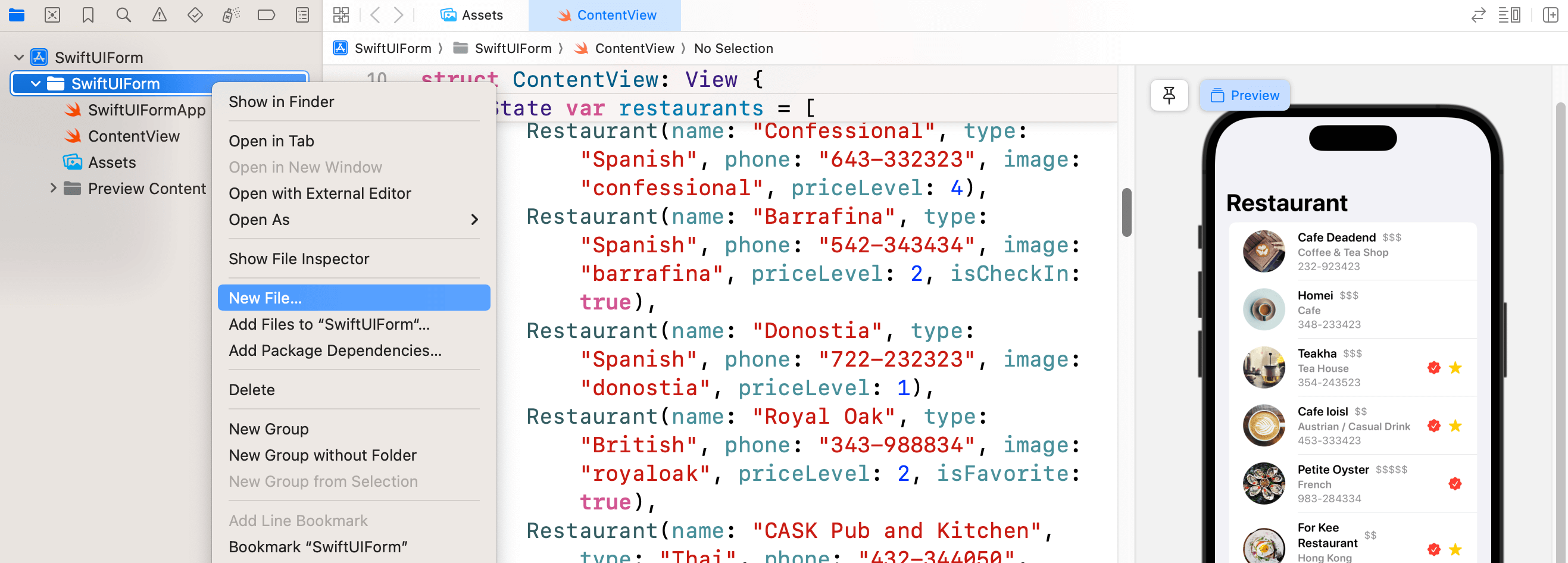
Task: Toggle the favorite star beside Teakha
Action: [x=1456, y=368]
